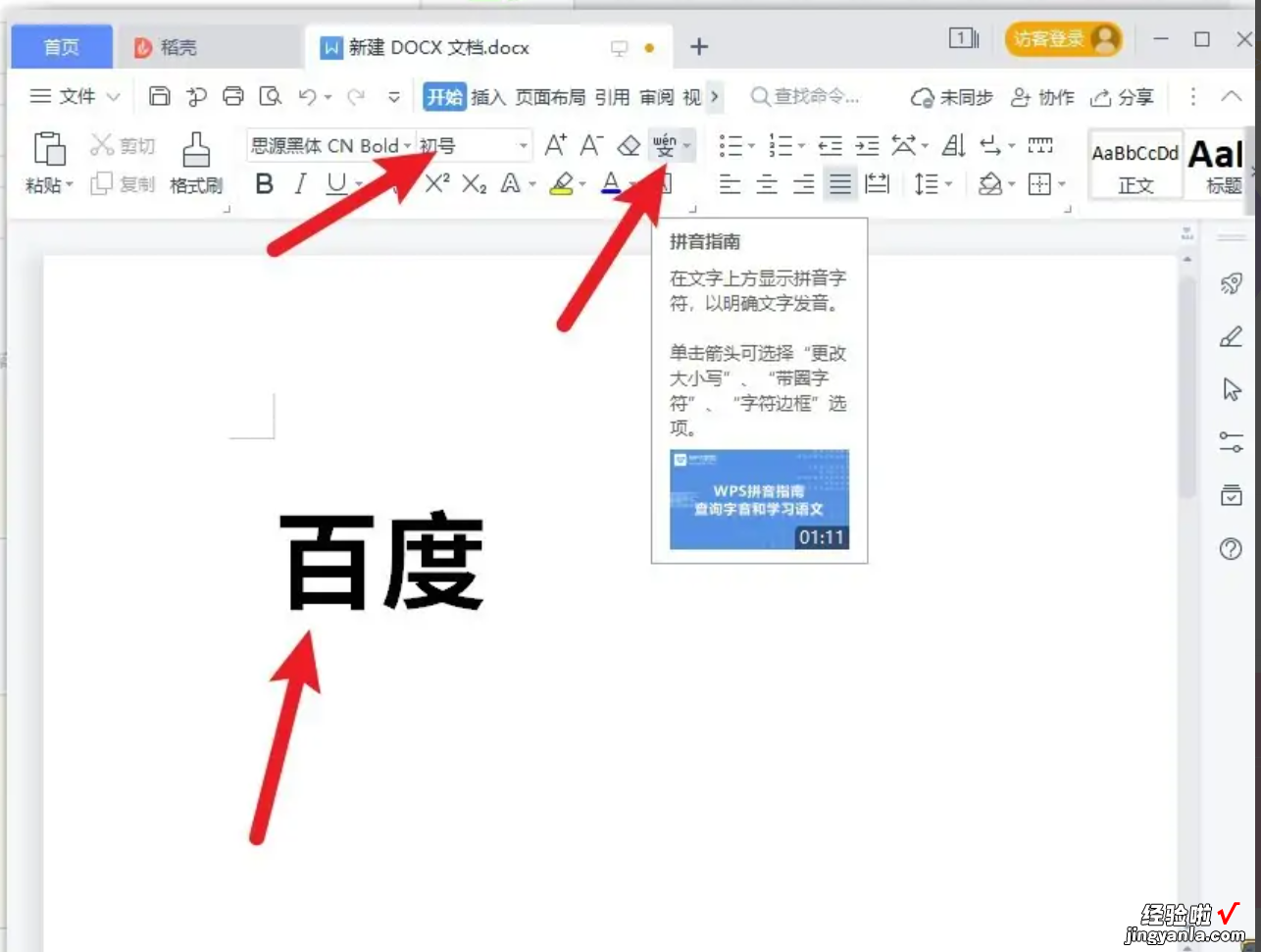Image resolution: width=1261 pixels, height=952 pixels.
Task: Click the Sort icon
Action: coord(953,146)
